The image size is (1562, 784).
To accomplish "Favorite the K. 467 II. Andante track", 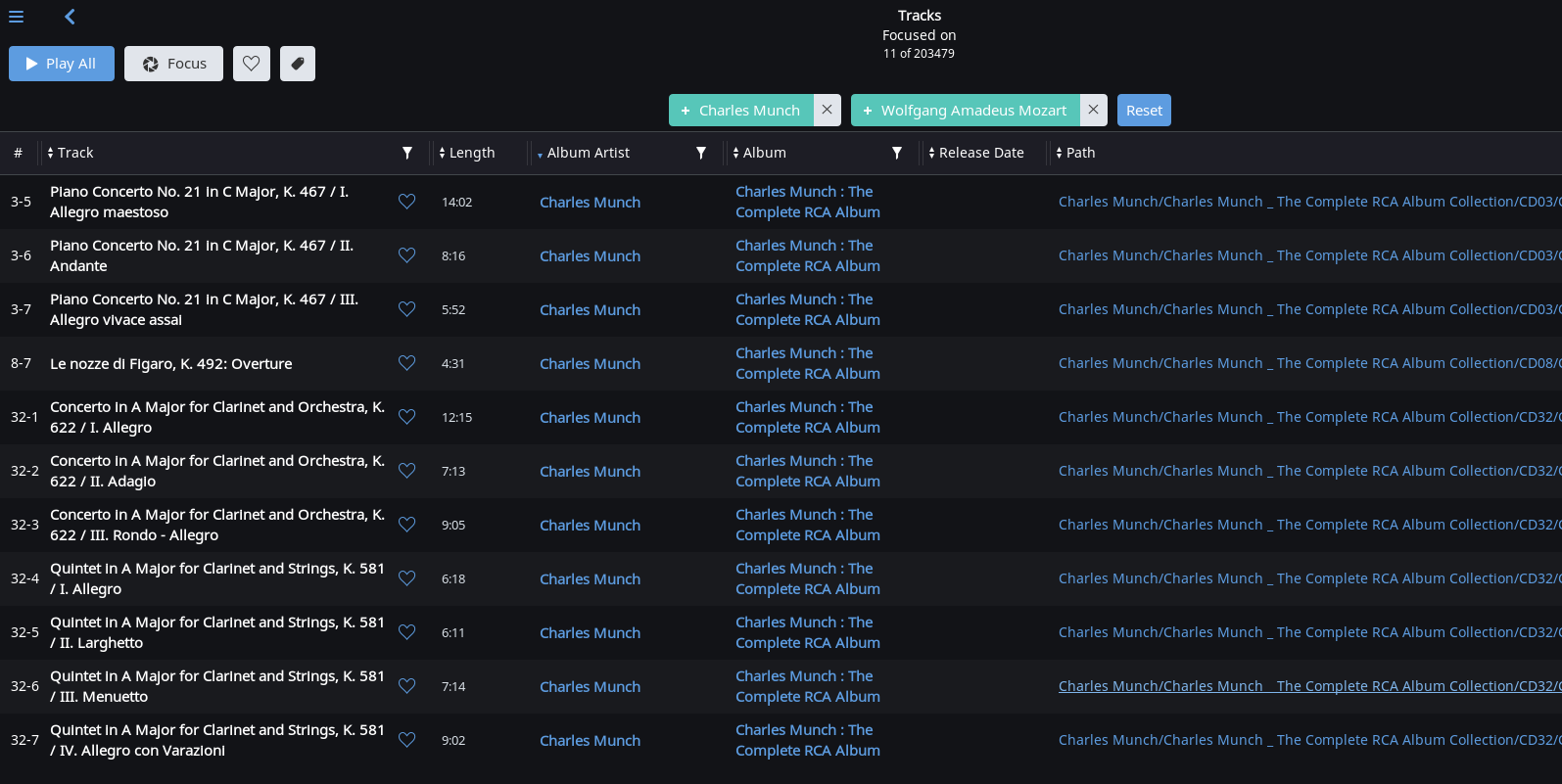I will coord(407,255).
